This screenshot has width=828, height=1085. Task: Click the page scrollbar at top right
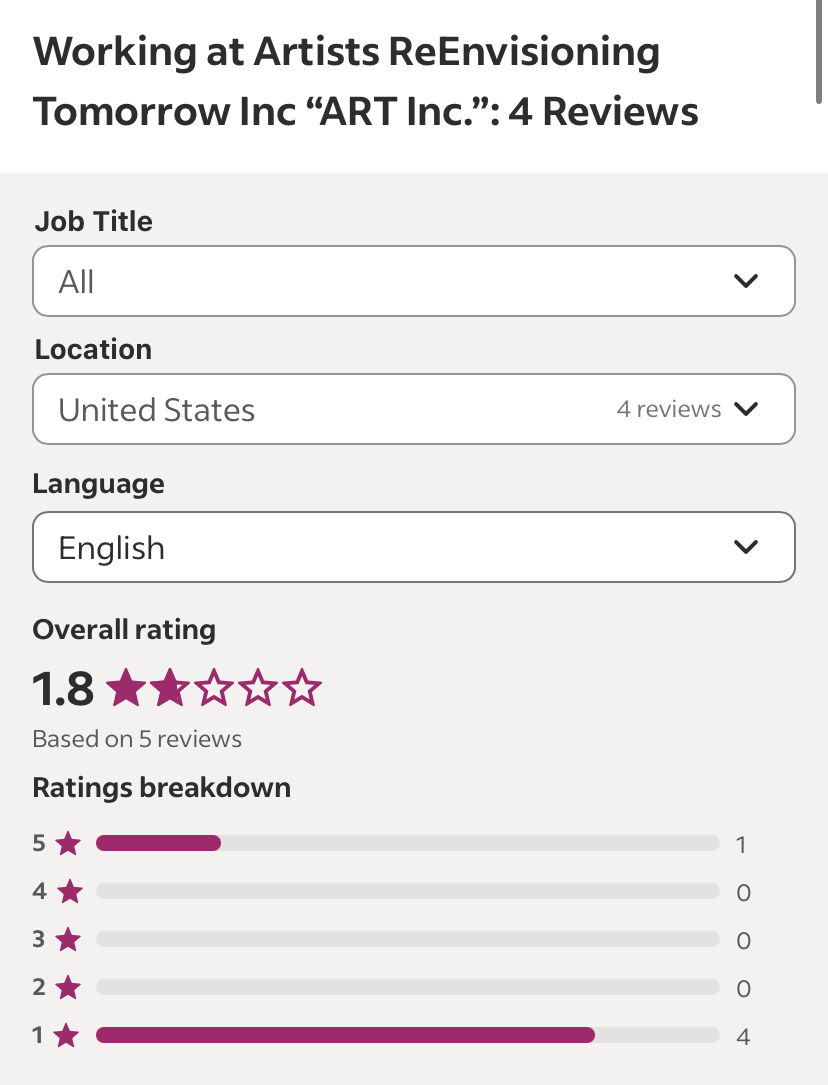point(820,52)
